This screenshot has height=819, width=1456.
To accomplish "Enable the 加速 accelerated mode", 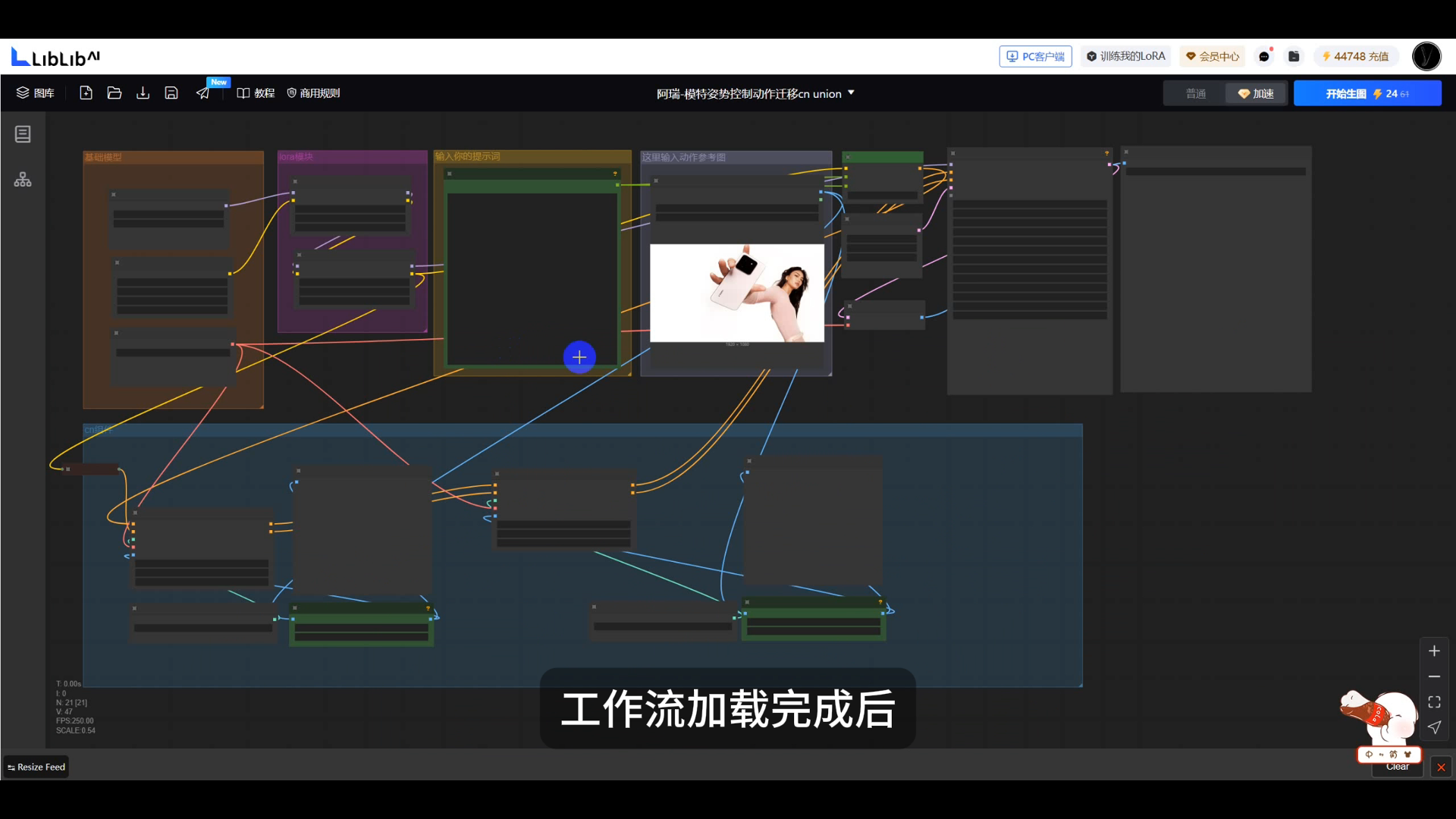I will point(1256,93).
